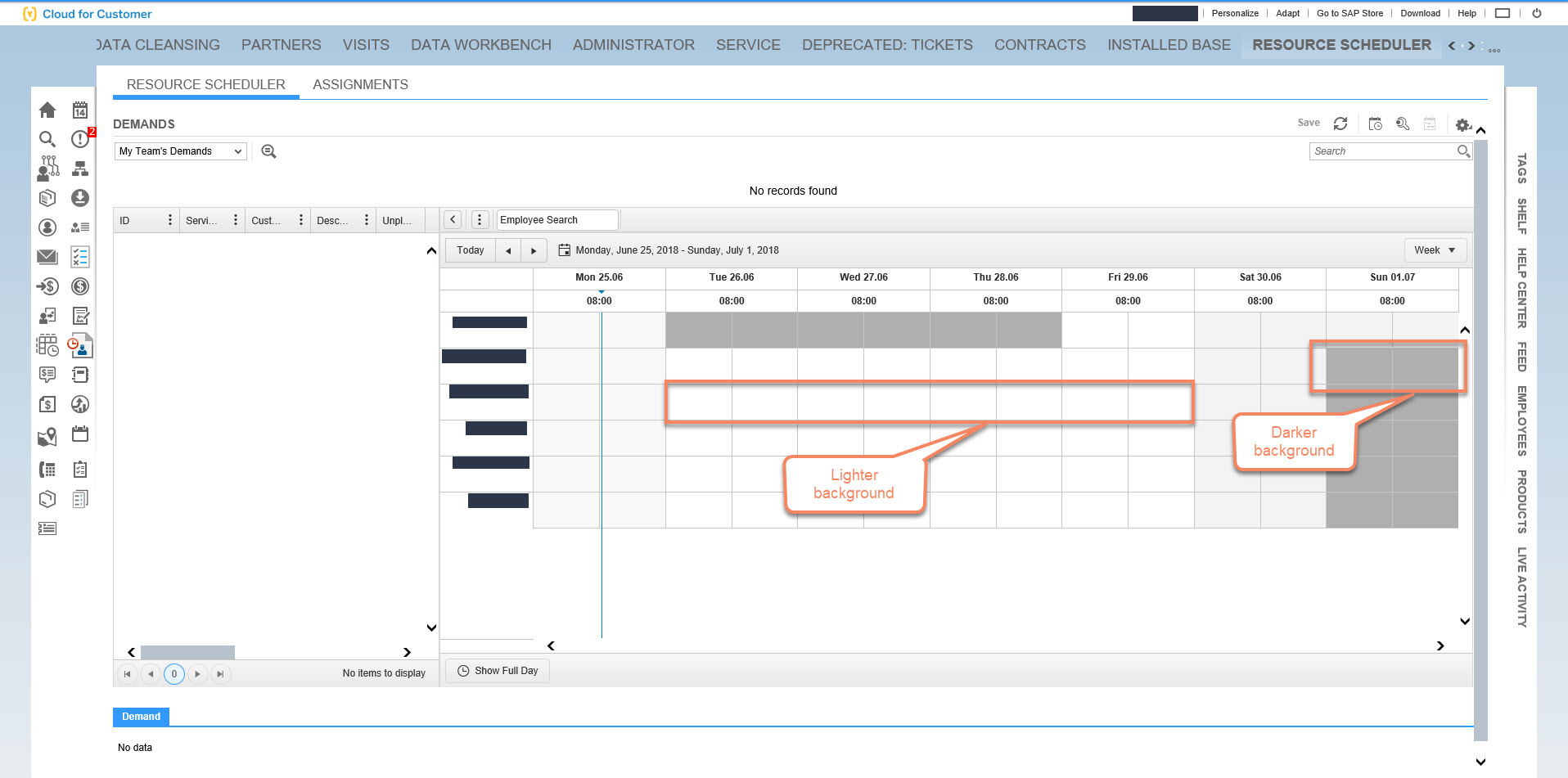Image resolution: width=1568 pixels, height=778 pixels.
Task: Click in the Employee Search field
Action: 557,220
